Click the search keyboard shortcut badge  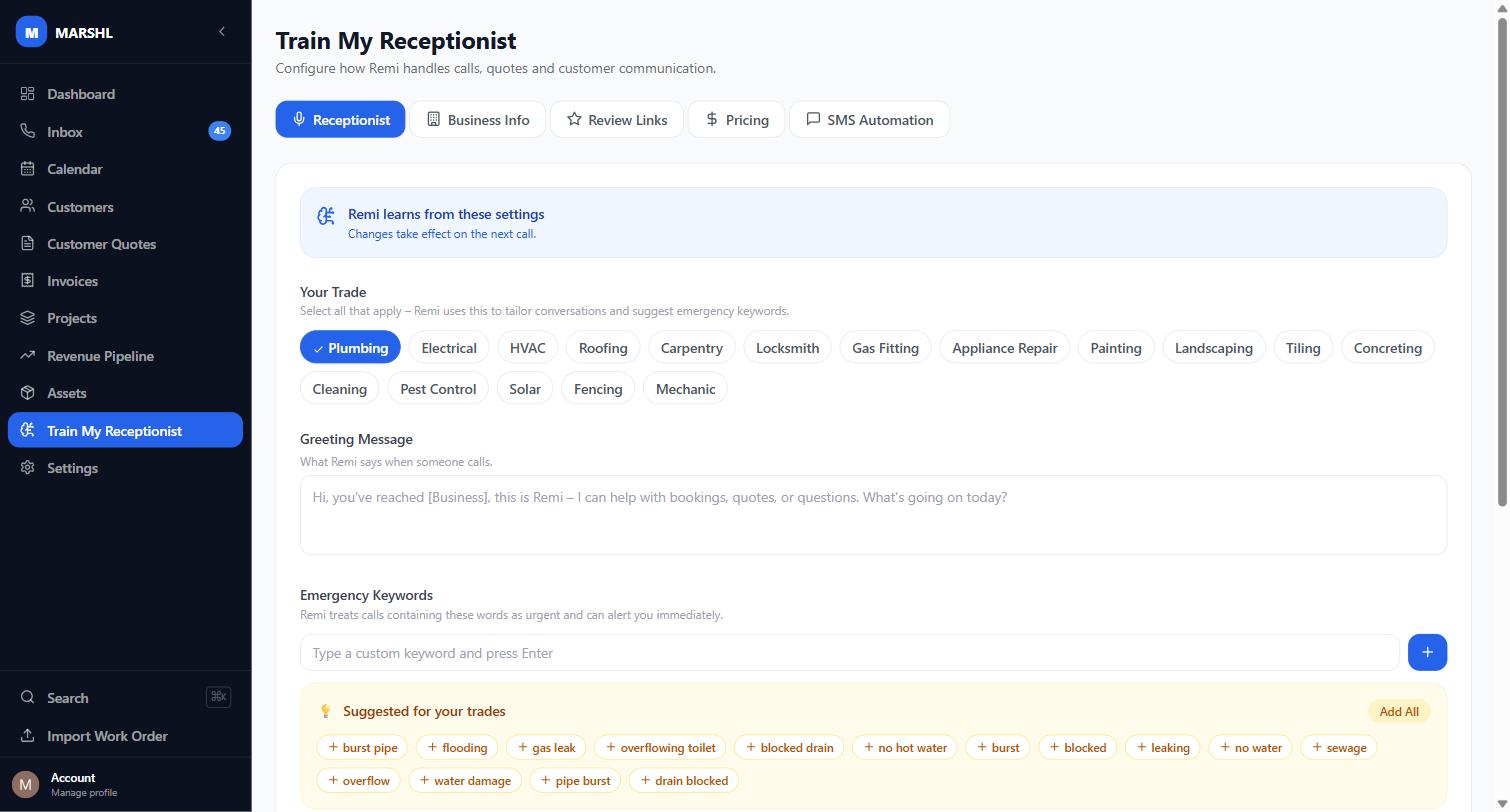[218, 697]
